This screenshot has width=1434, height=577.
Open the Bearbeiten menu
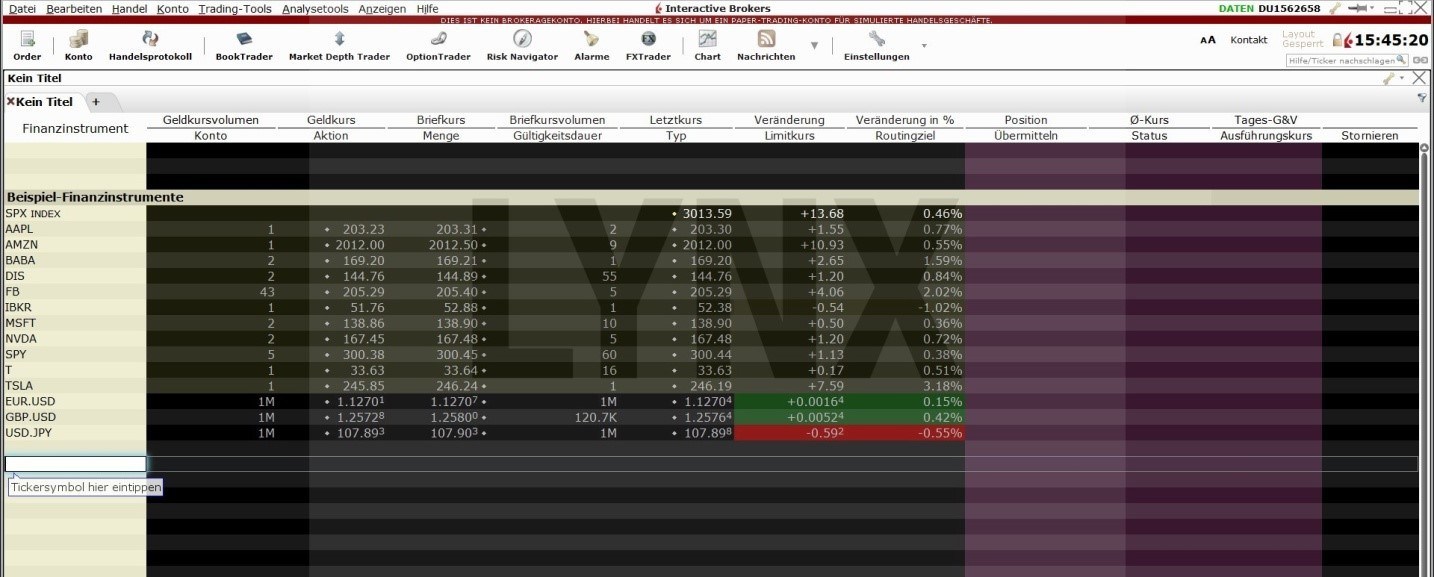pos(74,8)
